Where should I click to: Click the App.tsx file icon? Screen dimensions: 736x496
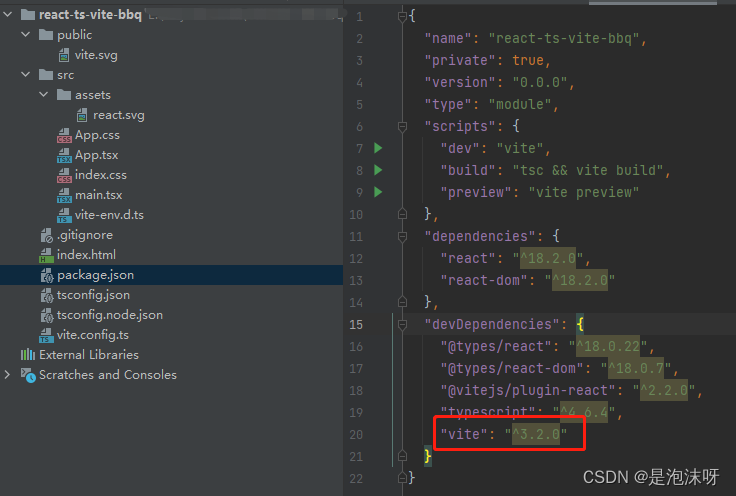pos(64,155)
